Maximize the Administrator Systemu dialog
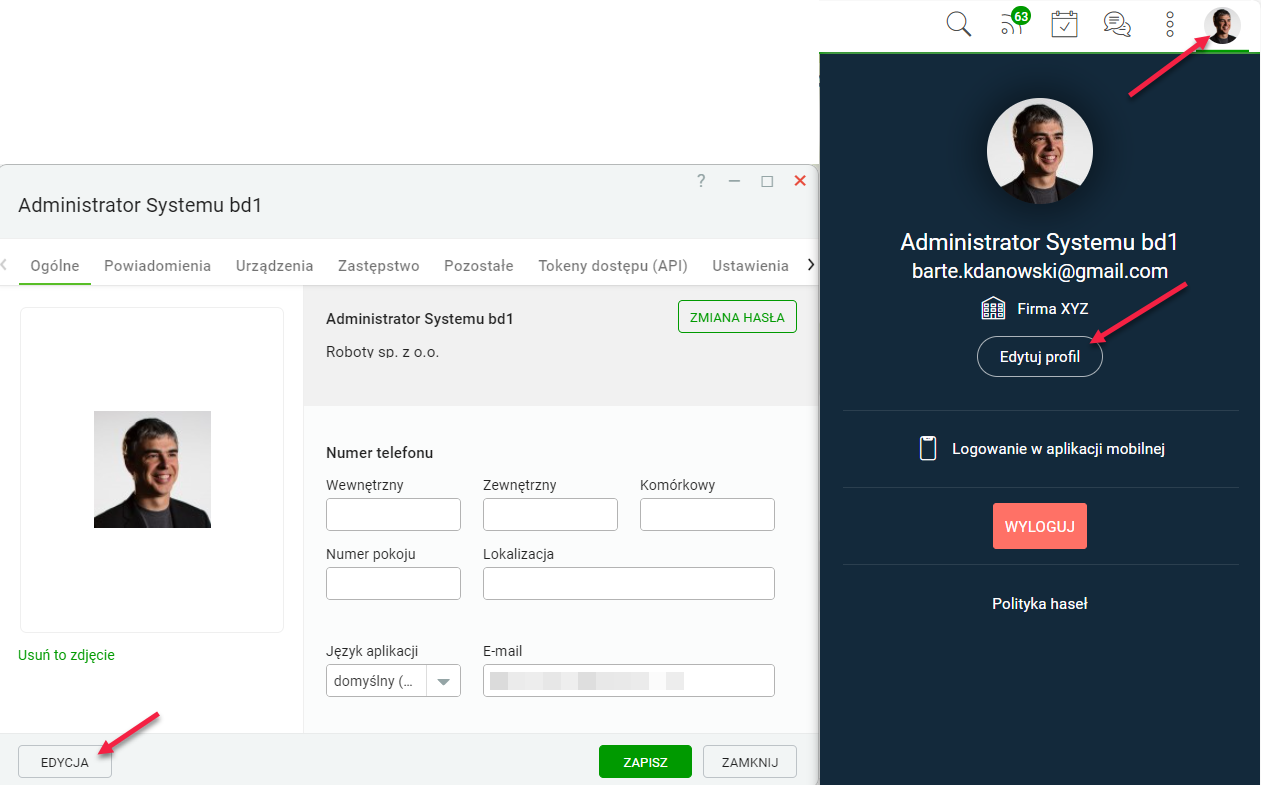 [767, 181]
